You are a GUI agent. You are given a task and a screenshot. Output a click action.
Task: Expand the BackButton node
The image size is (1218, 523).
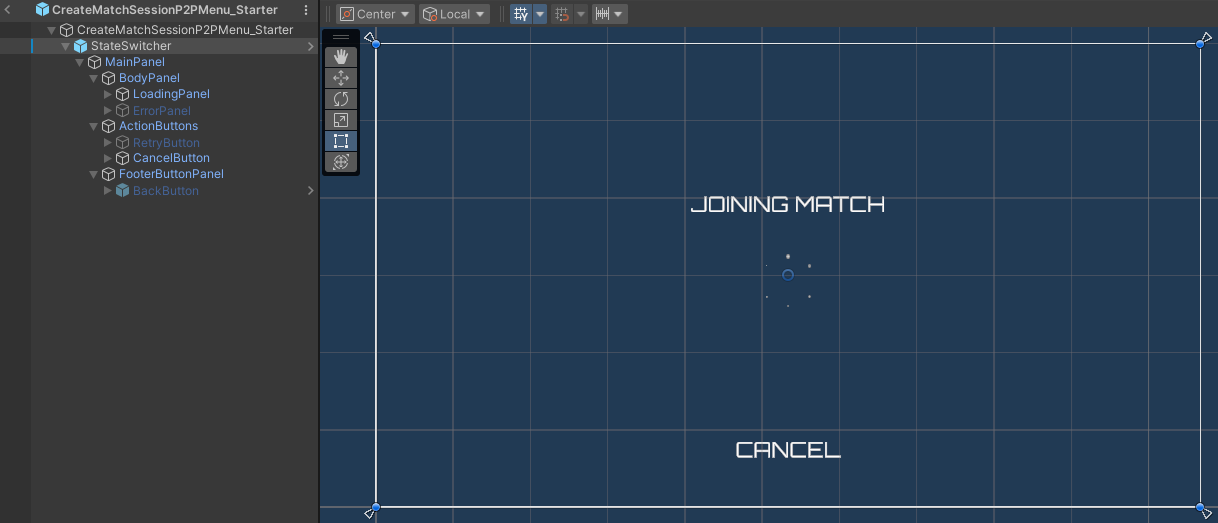[108, 190]
